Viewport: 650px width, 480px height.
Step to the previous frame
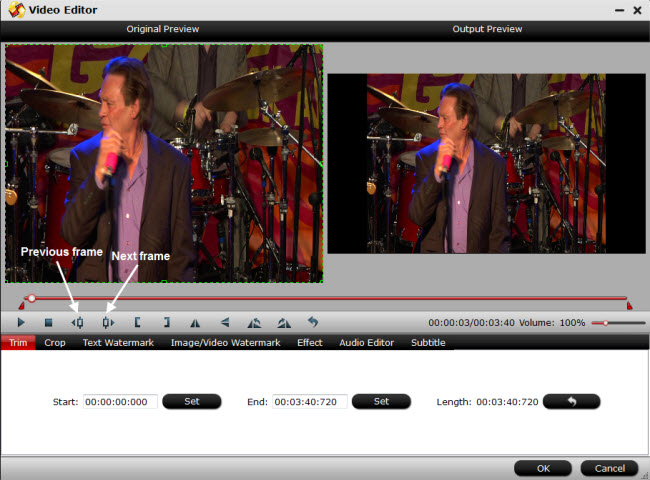point(78,322)
